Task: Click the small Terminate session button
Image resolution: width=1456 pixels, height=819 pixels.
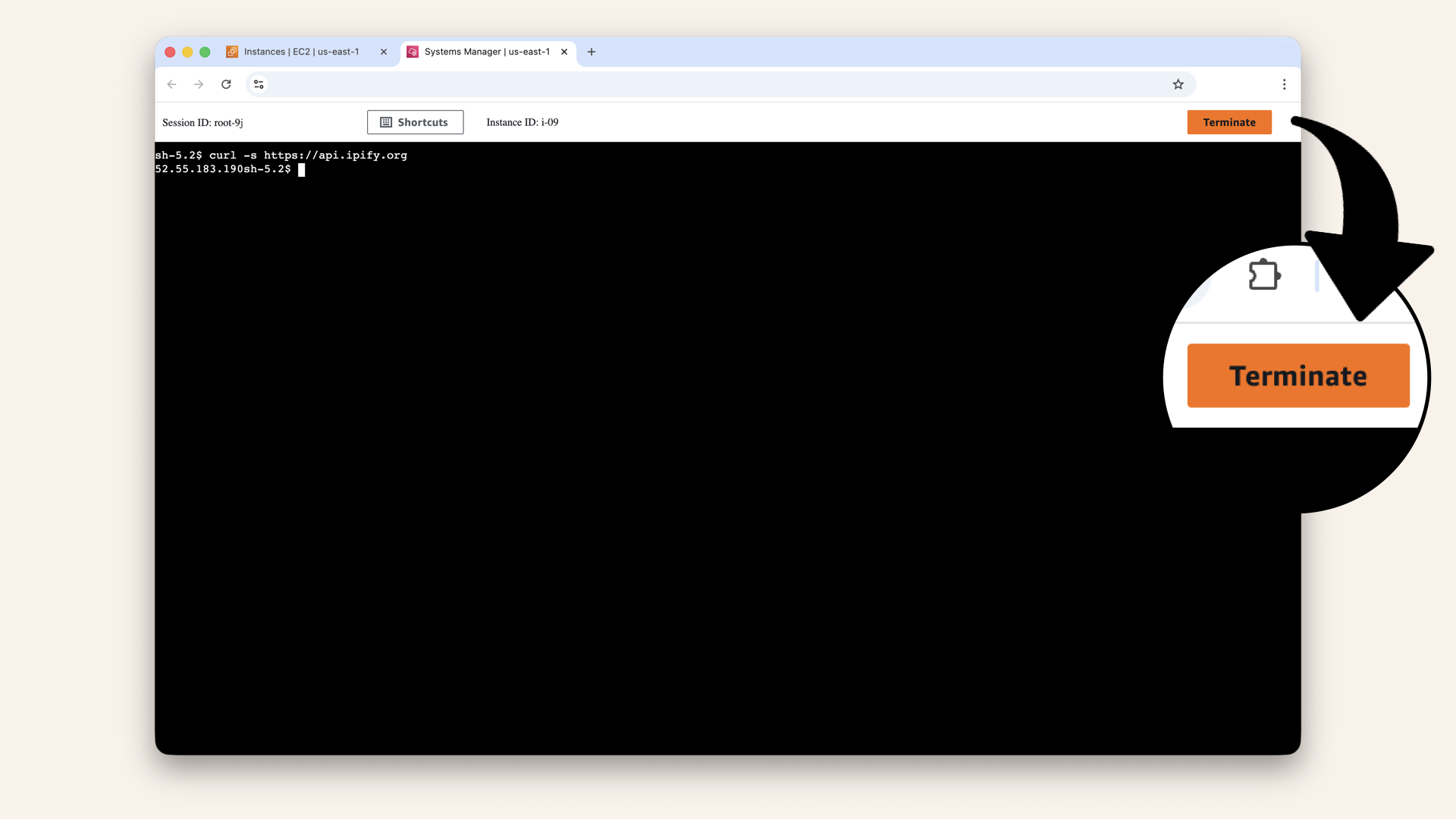Action: pyautogui.click(x=1228, y=122)
